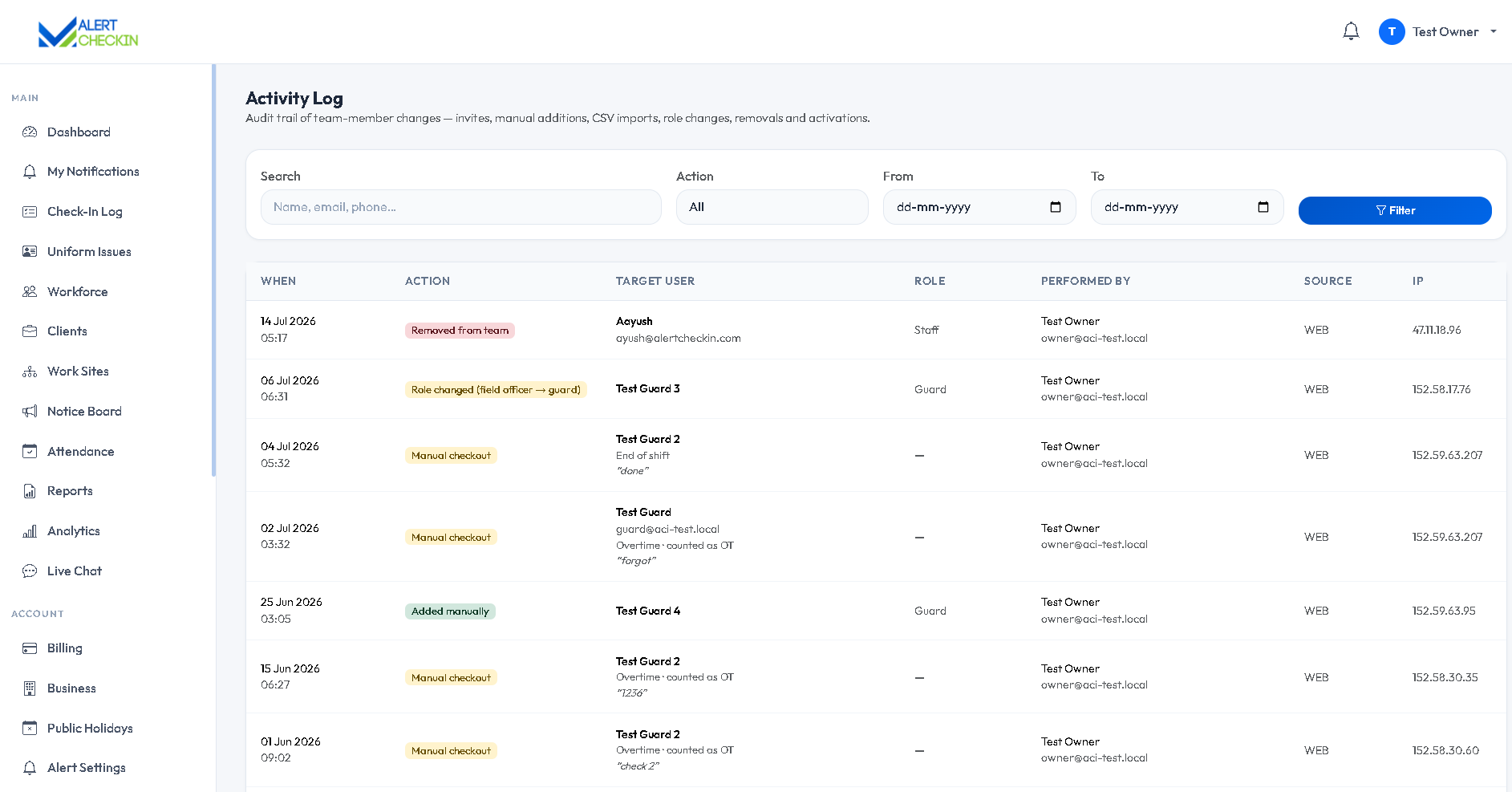Image resolution: width=1512 pixels, height=792 pixels.
Task: Click IP address '152.58.17.76'
Action: [1441, 389]
